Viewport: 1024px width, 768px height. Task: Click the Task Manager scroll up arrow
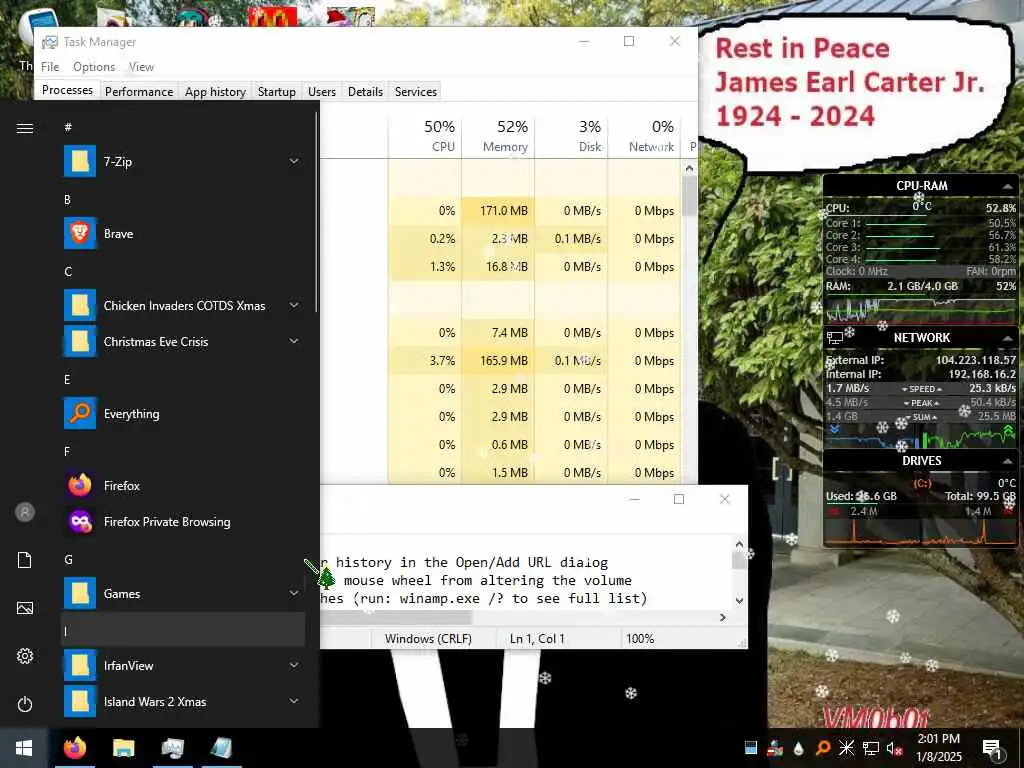[689, 168]
